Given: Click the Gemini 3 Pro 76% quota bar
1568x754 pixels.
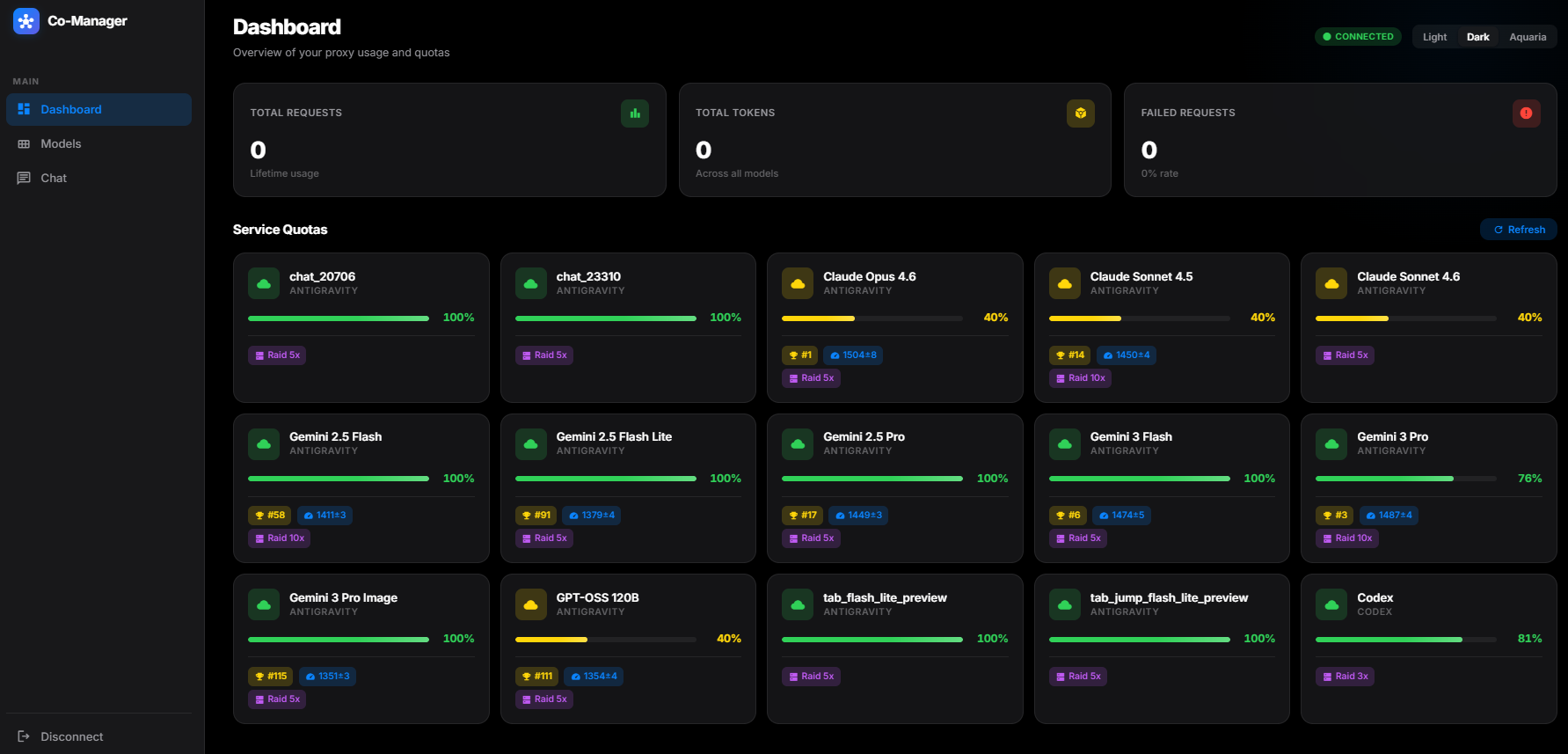Looking at the screenshot, I should pyautogui.click(x=1404, y=479).
